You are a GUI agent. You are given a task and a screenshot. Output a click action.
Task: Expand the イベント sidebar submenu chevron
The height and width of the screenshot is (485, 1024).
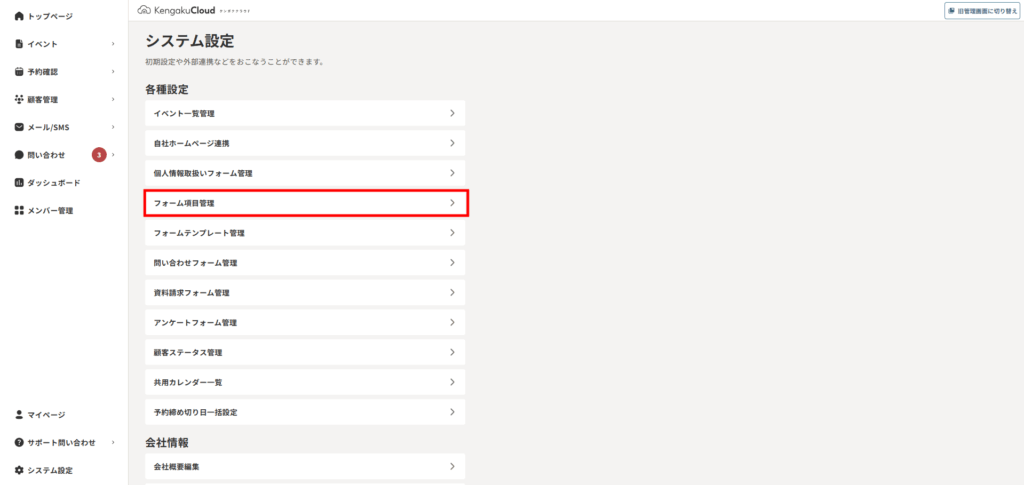pos(113,44)
